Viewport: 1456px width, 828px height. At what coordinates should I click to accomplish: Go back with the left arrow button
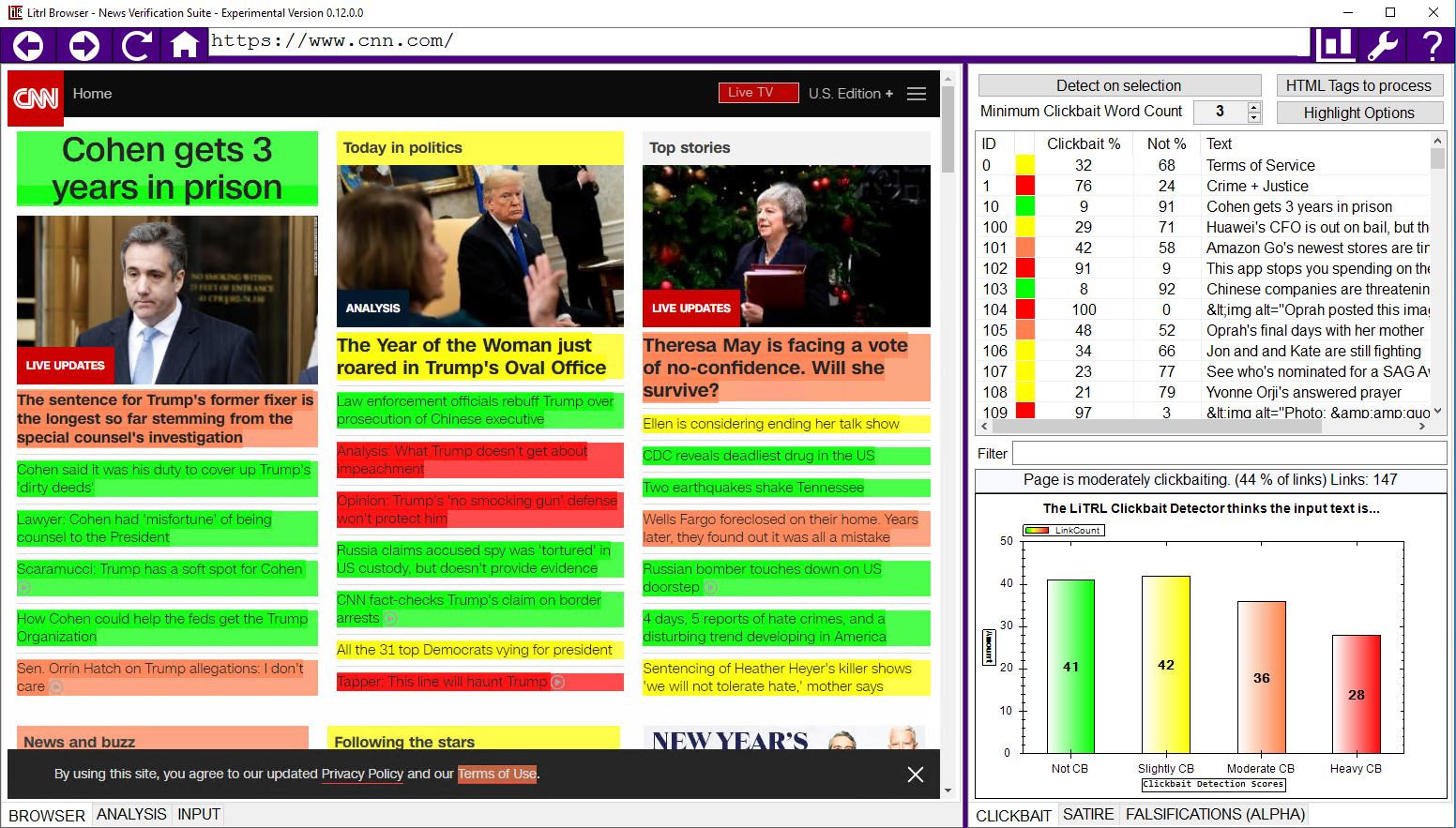point(28,45)
